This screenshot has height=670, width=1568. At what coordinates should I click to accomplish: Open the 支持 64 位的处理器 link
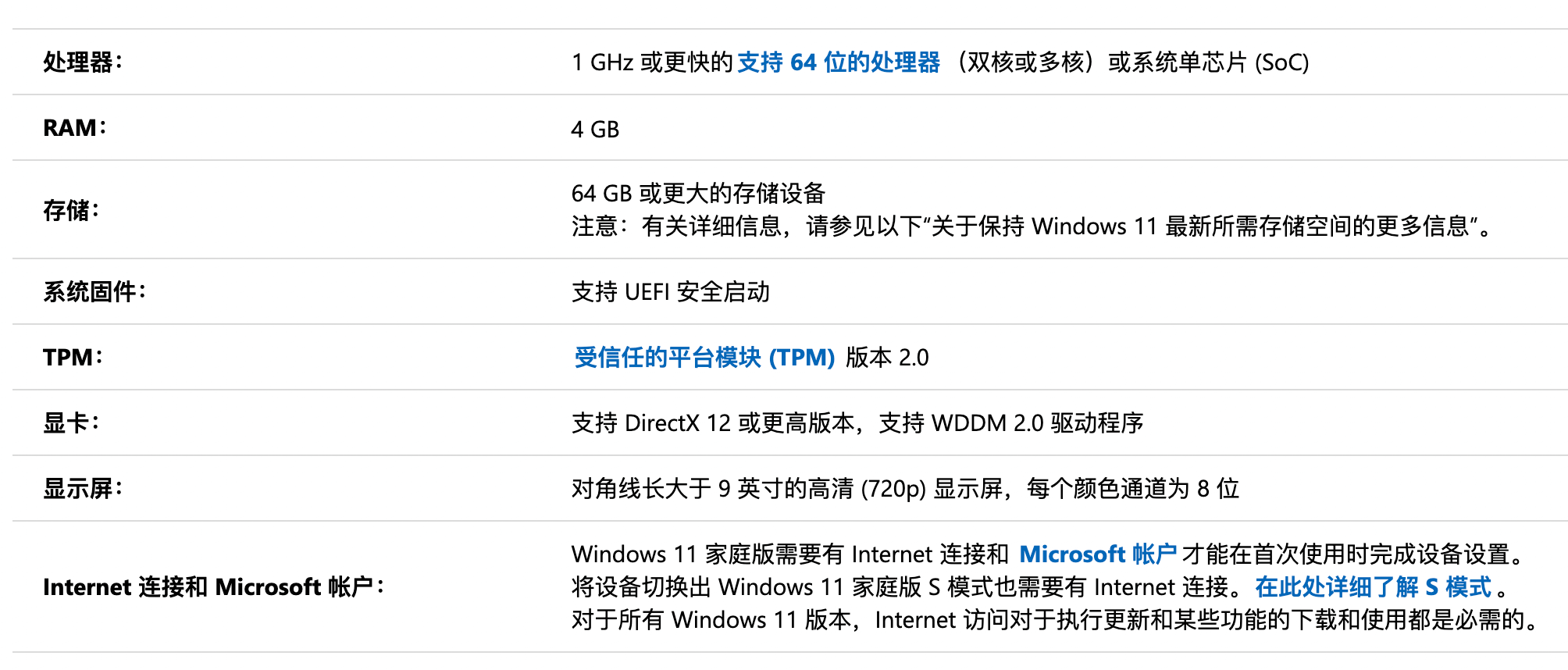click(839, 62)
